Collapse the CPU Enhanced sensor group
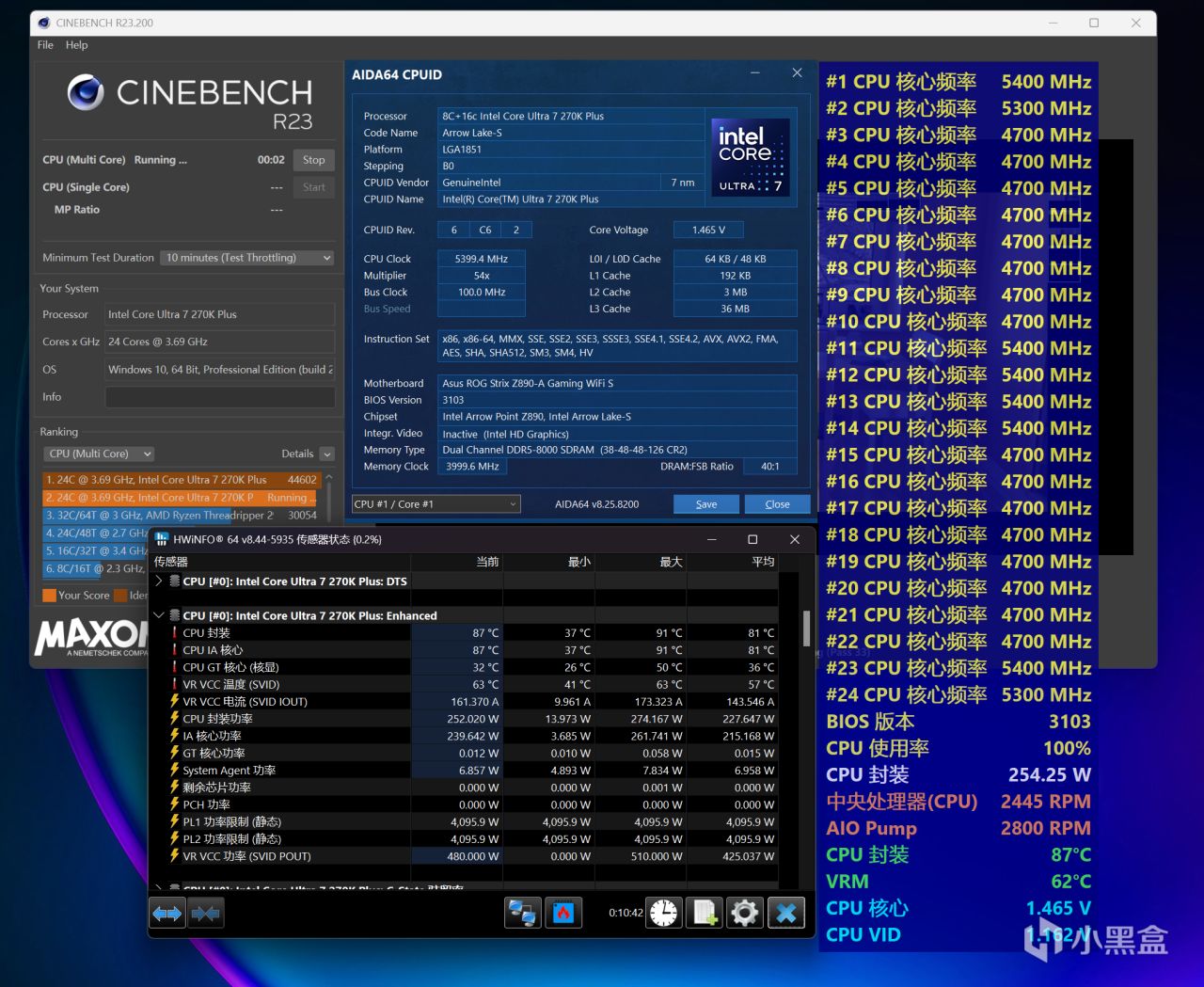This screenshot has width=1204, height=987. (158, 615)
